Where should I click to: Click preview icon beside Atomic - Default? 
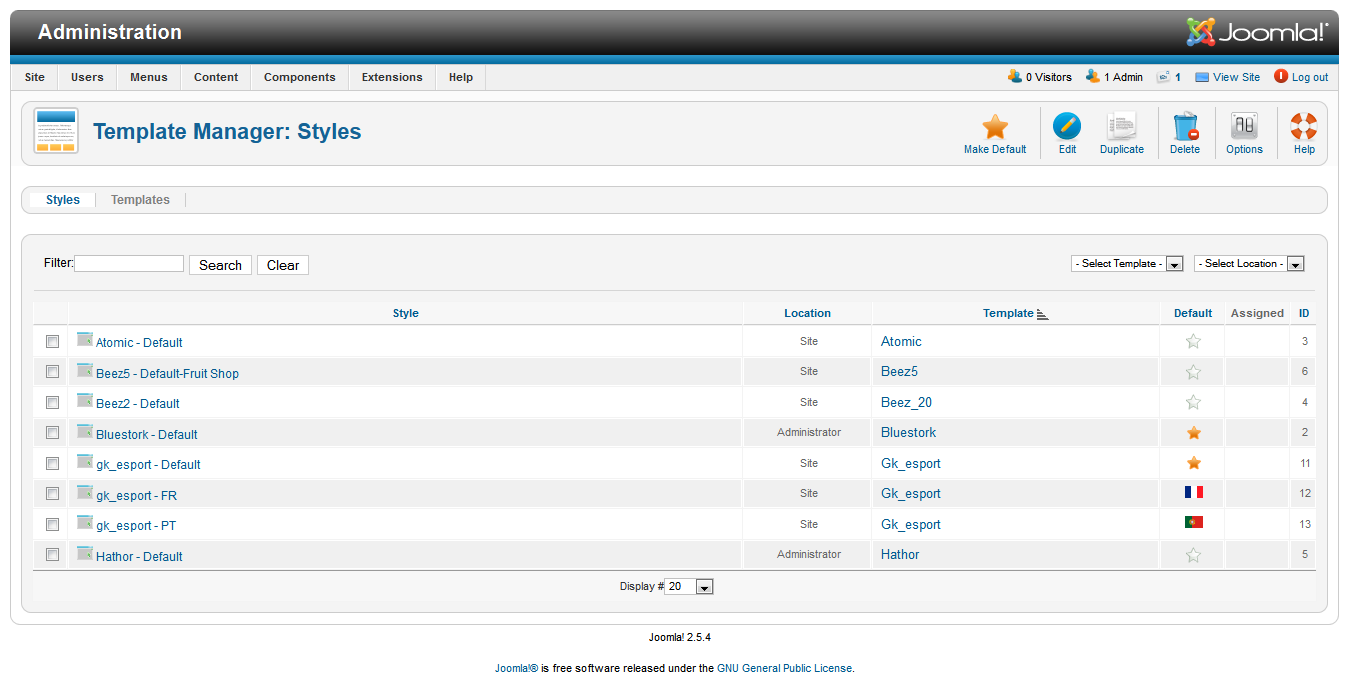pos(85,339)
